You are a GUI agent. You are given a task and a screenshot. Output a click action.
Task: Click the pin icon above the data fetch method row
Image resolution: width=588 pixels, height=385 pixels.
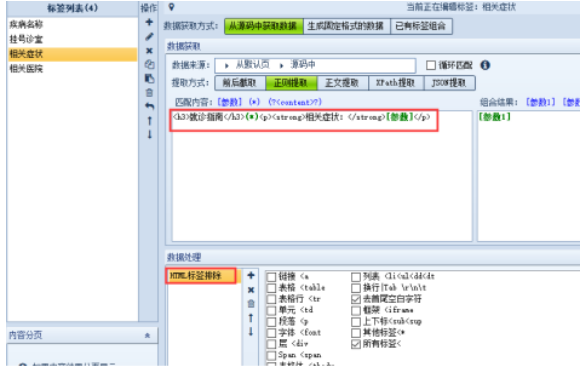(171, 6)
